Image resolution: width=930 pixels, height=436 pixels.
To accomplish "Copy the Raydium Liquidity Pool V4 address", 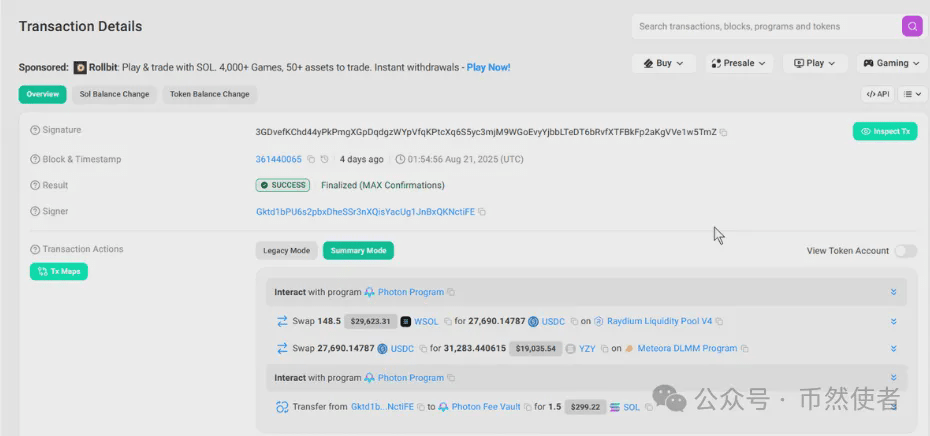I will coord(719,322).
